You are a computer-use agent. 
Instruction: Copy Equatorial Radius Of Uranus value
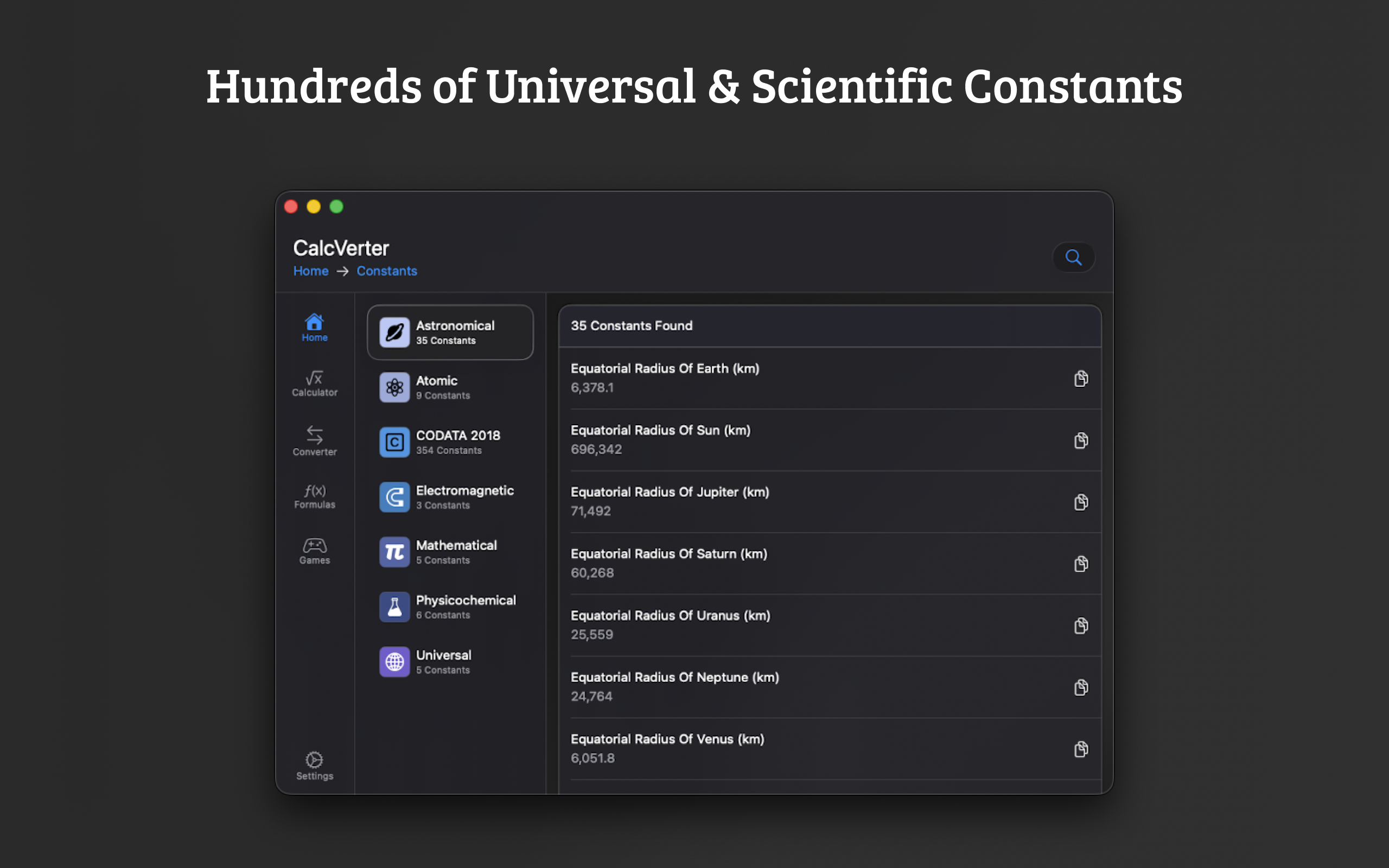coord(1081,625)
